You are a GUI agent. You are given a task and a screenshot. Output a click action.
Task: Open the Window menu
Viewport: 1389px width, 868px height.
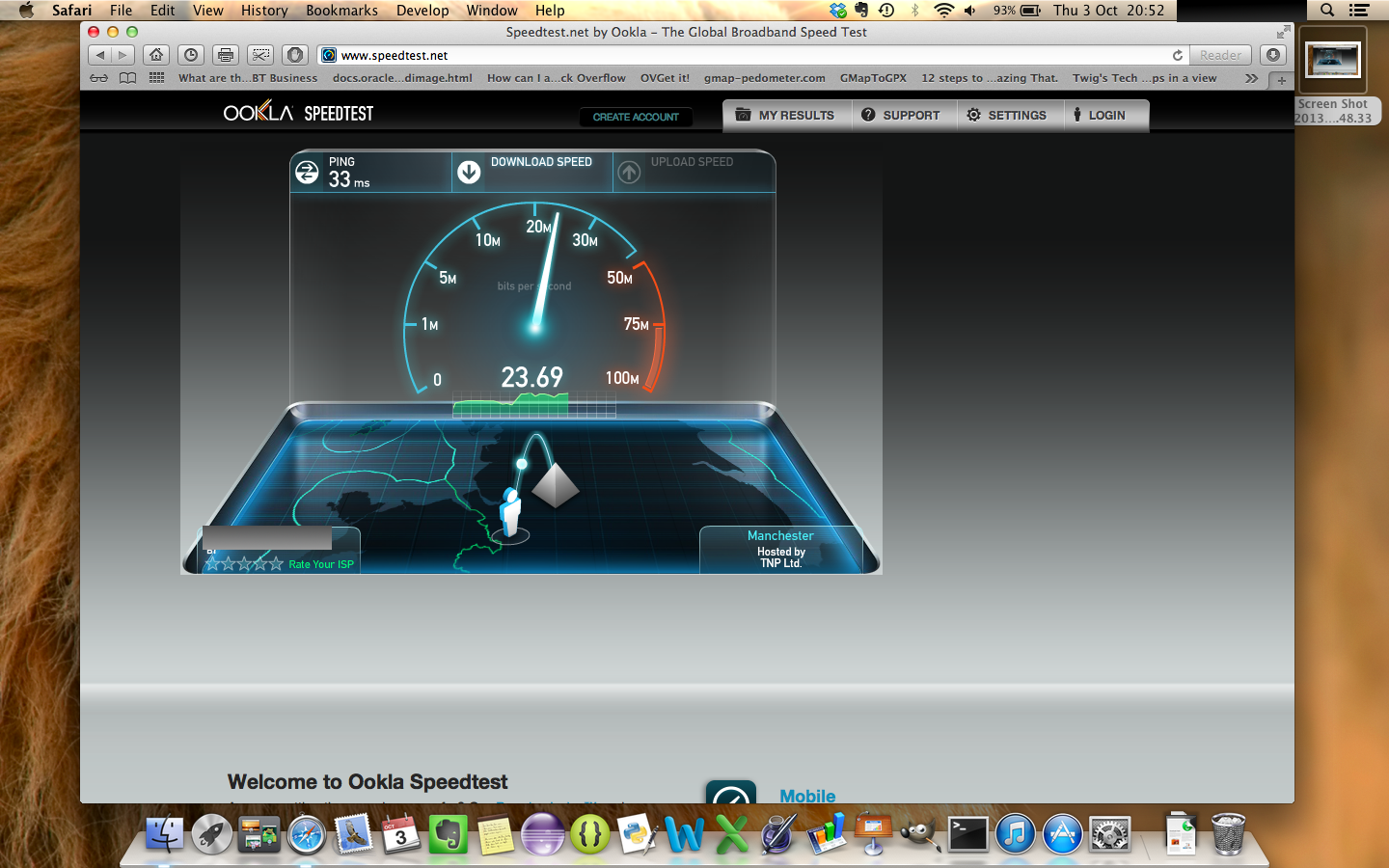point(492,10)
